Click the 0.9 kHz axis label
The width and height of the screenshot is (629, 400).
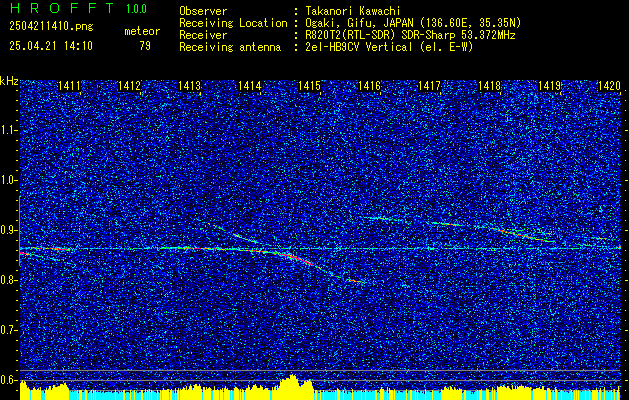tap(9, 230)
